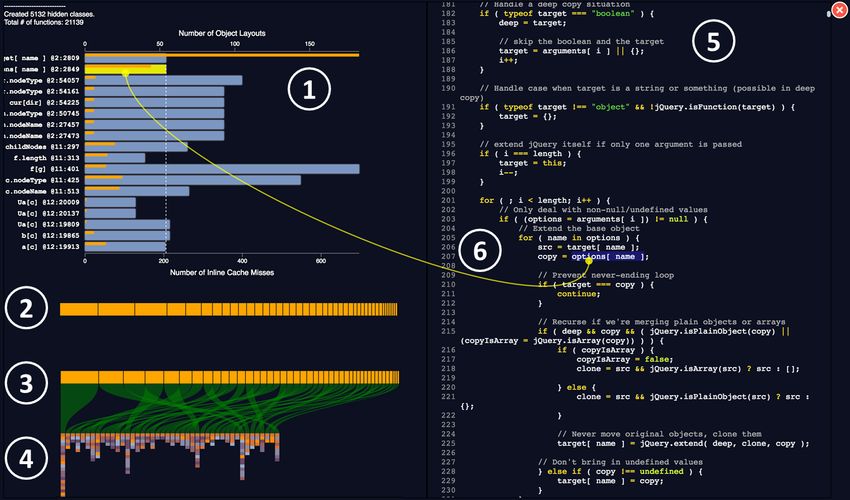This screenshot has width=850, height=500.
Task: Select the f[g] @11:401 label
Action: [55, 169]
